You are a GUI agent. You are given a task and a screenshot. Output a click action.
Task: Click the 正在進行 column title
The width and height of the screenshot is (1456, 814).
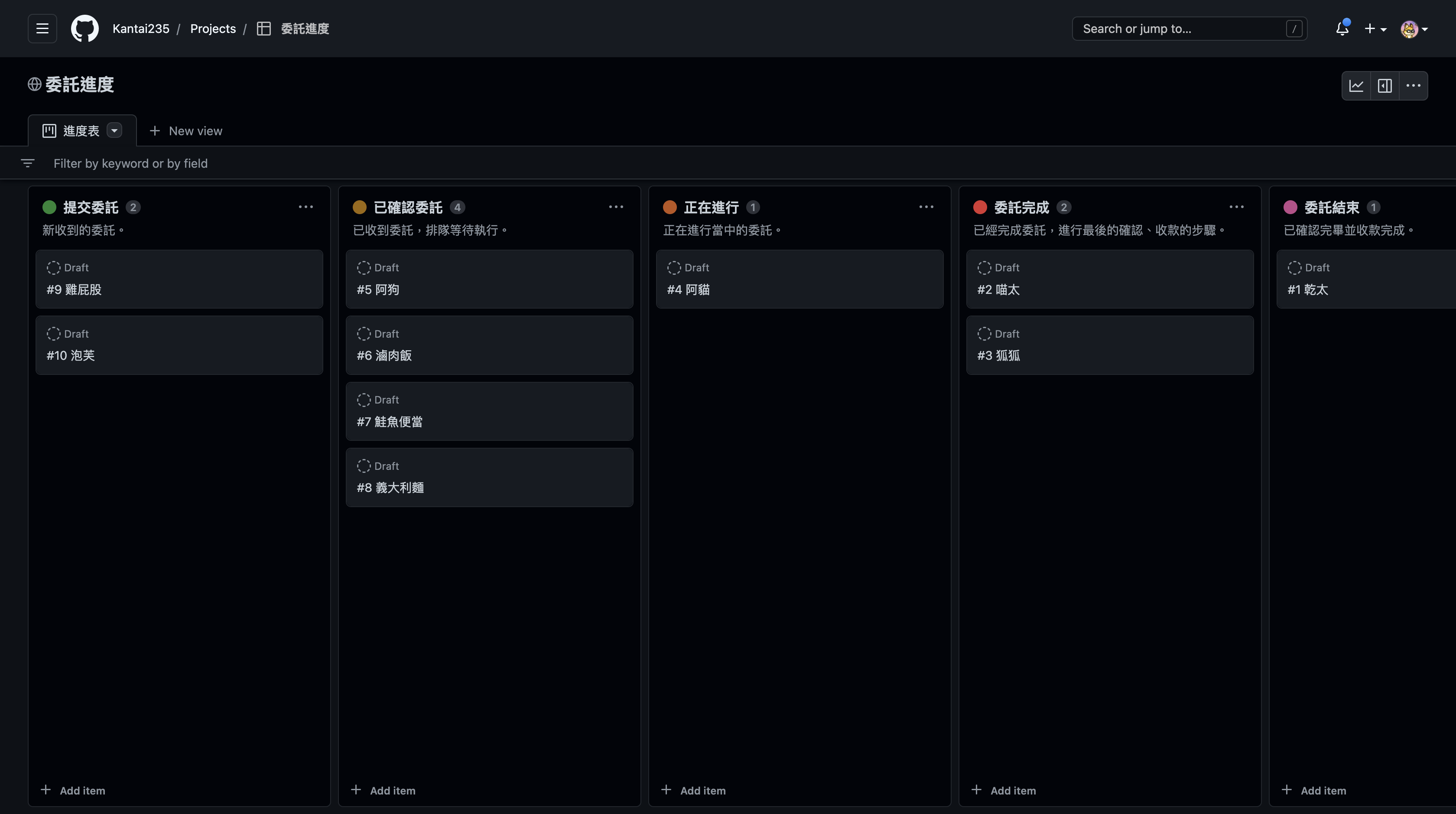(x=712, y=208)
